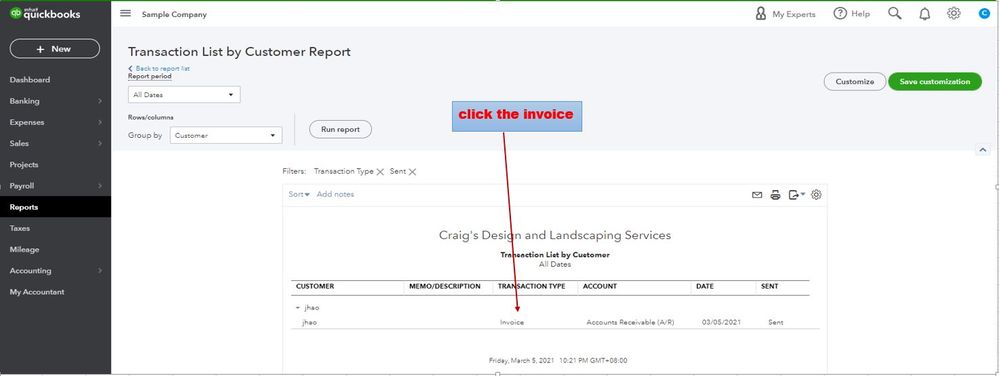Open My Experts
Image resolution: width=999 pixels, height=376 pixels.
(x=785, y=14)
